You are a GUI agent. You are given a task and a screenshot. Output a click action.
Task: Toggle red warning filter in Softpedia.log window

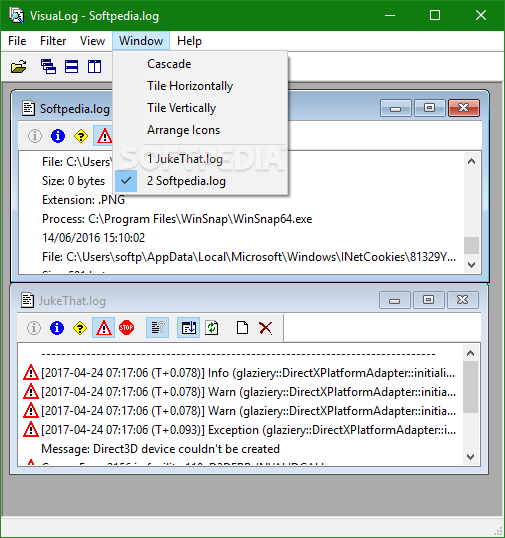tap(104, 136)
